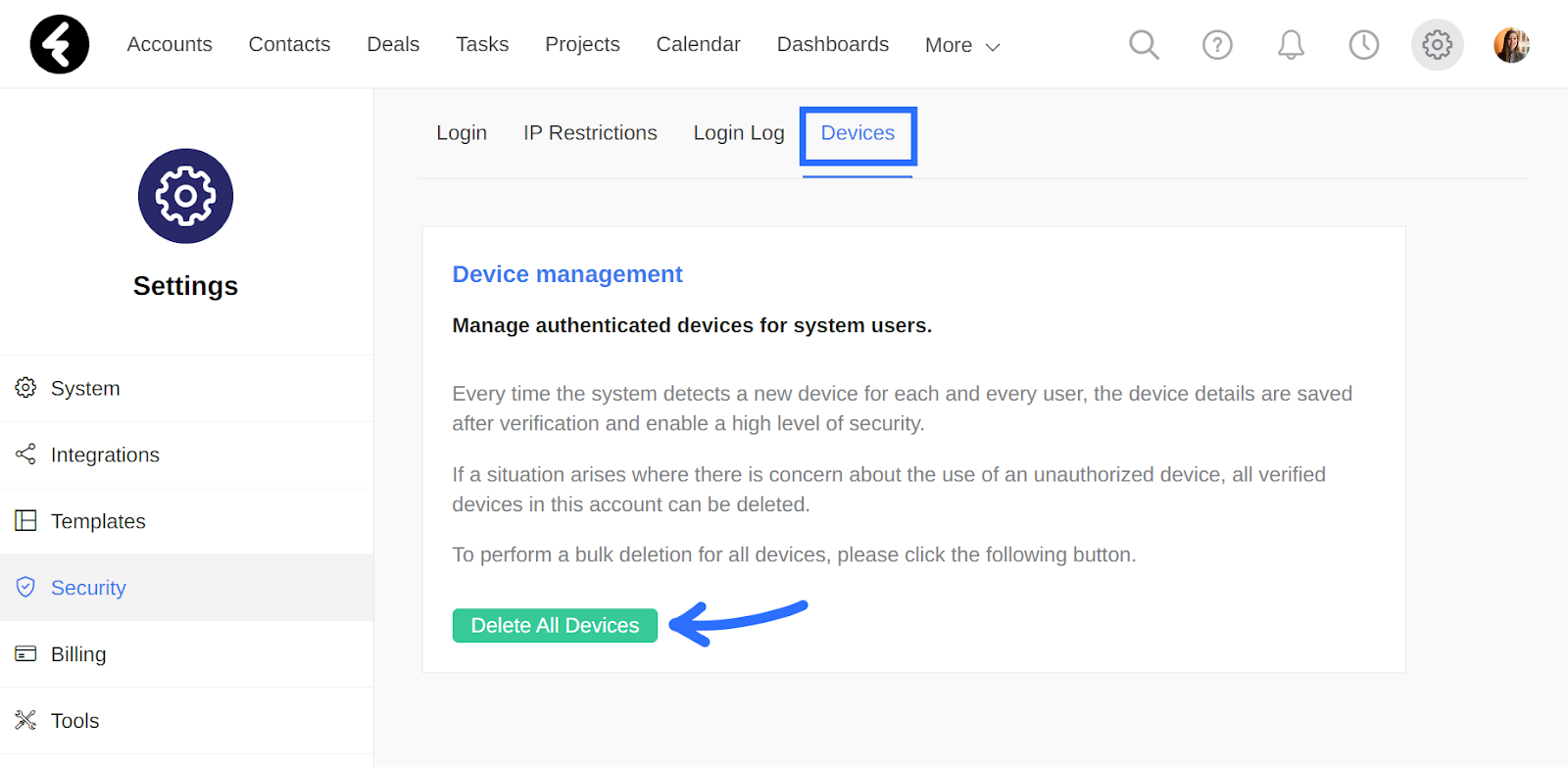Open the Projects section

[582, 44]
